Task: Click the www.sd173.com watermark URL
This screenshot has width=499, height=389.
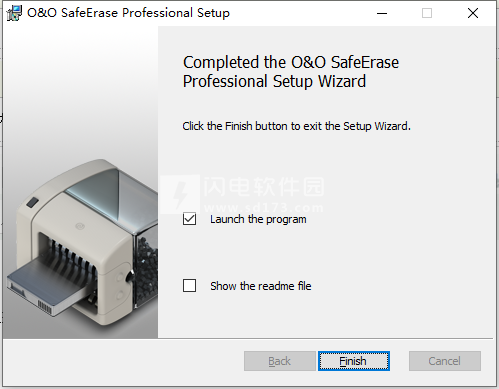Action: [263, 208]
